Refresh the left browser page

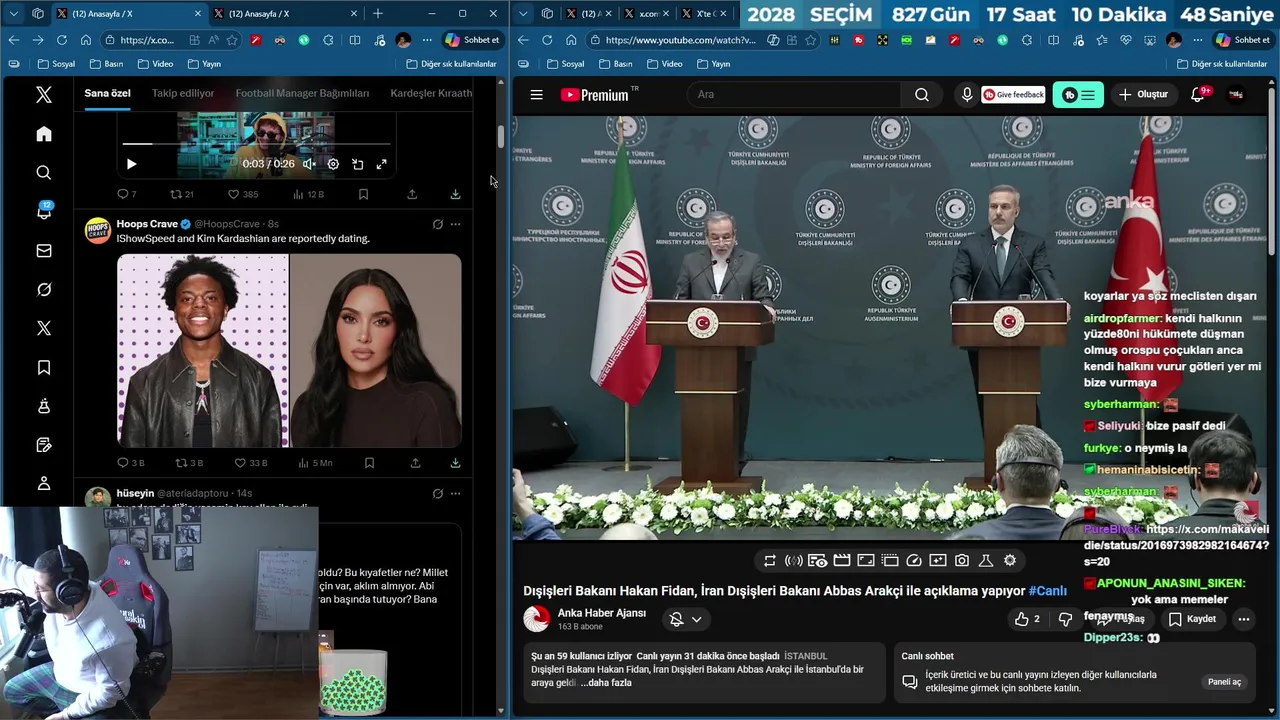[61, 40]
